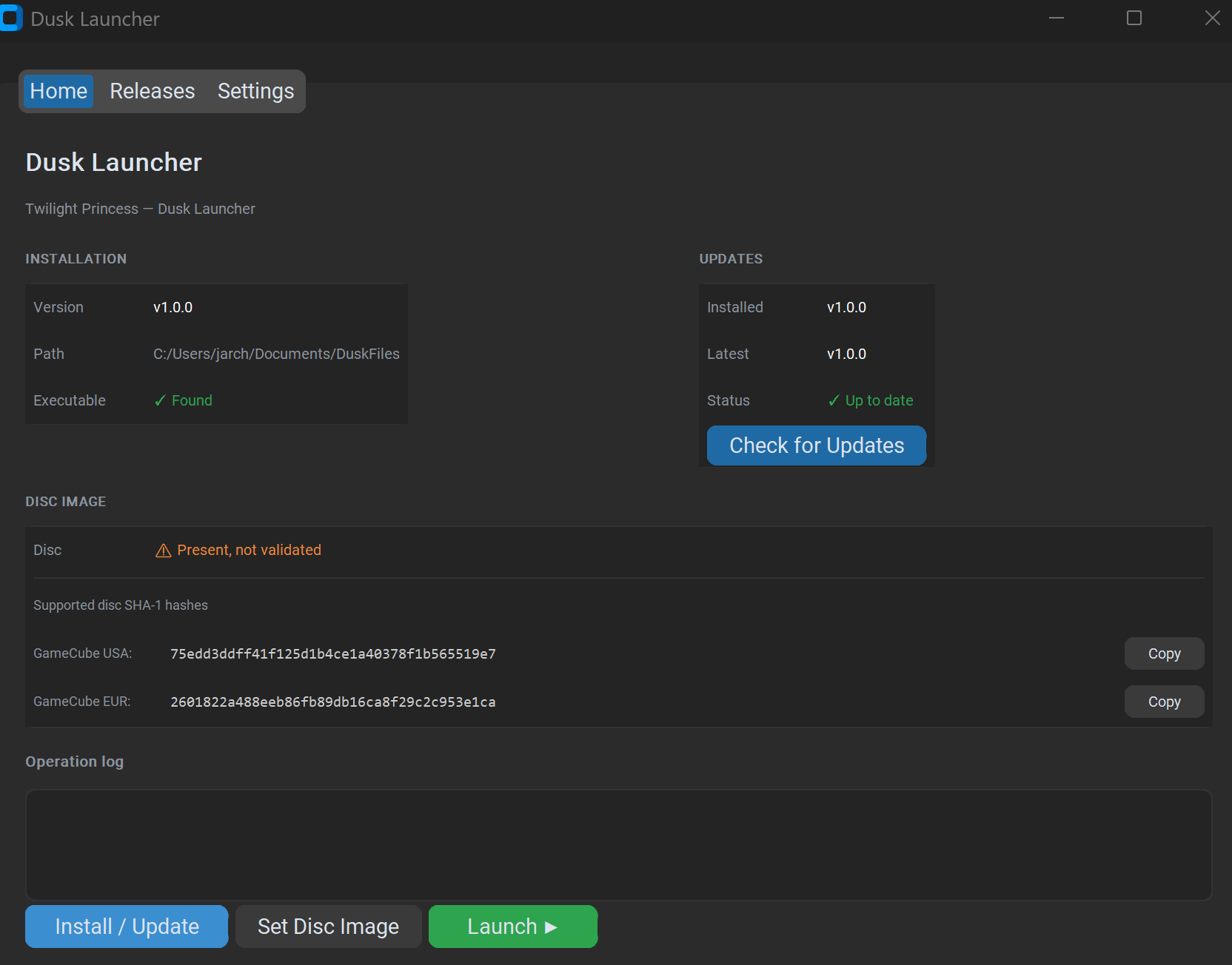Click the Latest version value v1.0.0

click(x=846, y=354)
